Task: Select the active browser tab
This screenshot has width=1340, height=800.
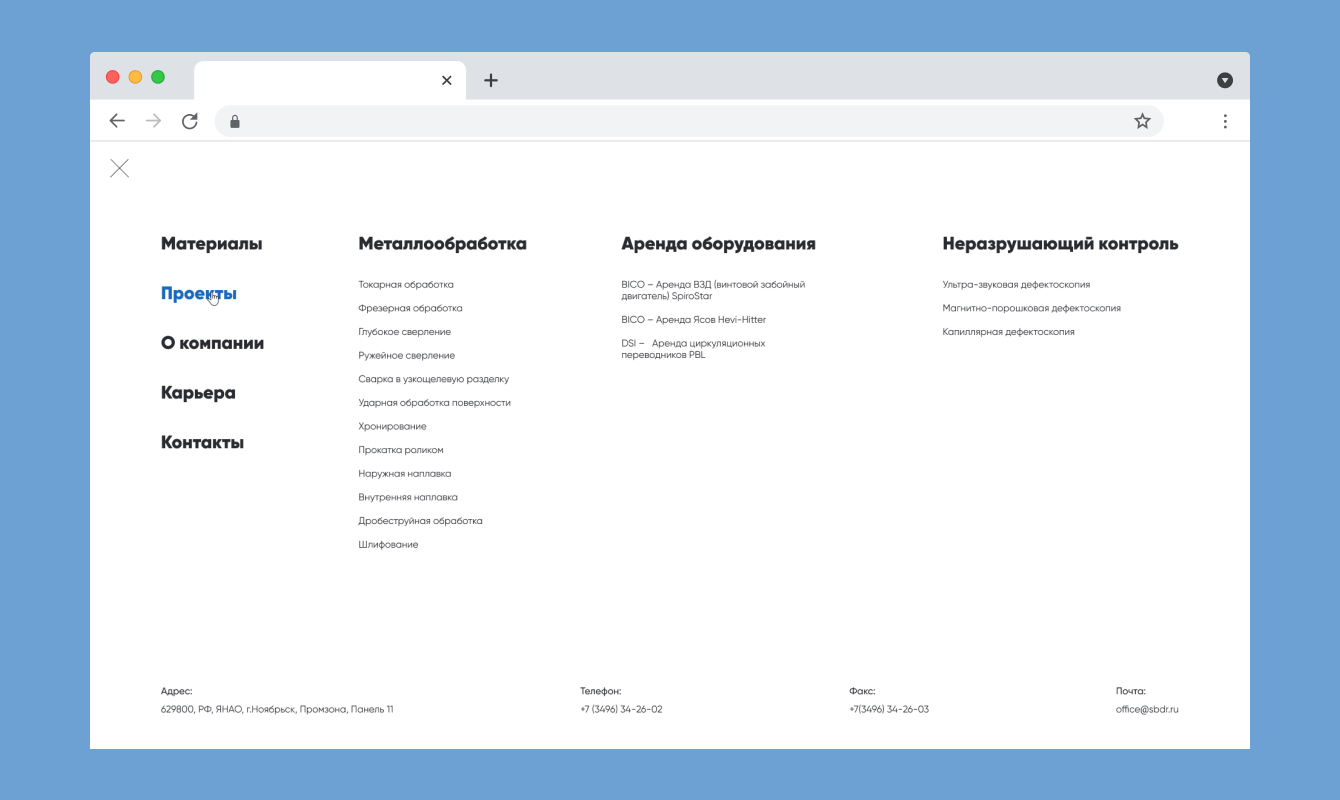Action: coord(330,80)
